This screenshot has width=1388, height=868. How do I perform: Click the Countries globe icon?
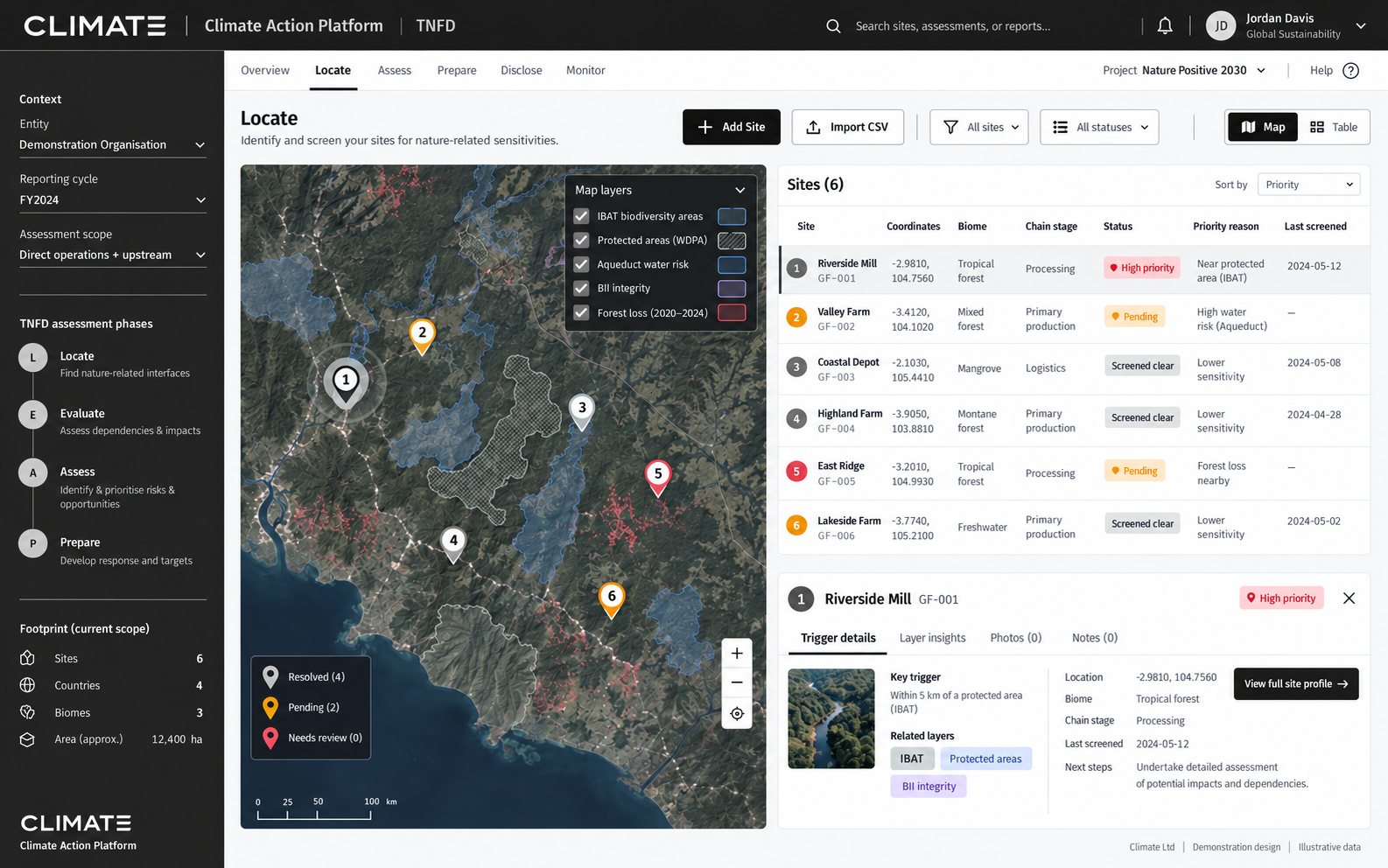(27, 685)
